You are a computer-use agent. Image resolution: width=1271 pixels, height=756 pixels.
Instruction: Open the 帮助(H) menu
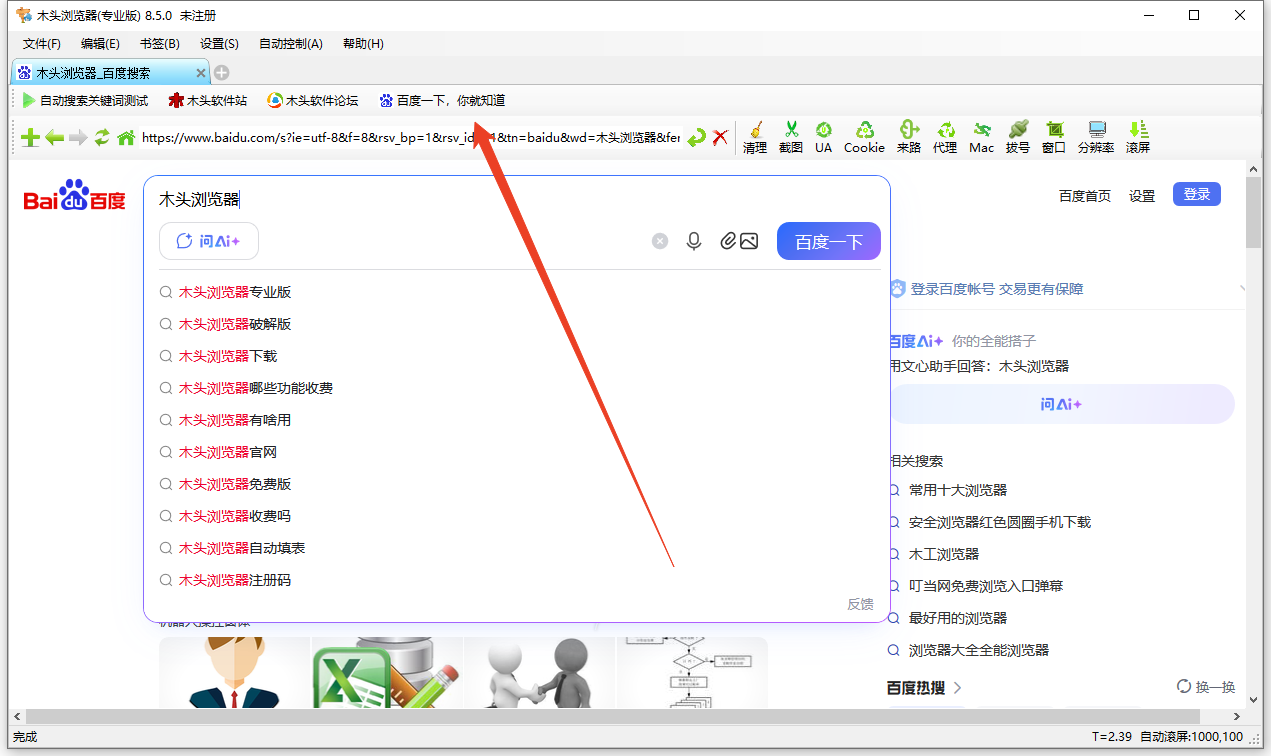(363, 44)
